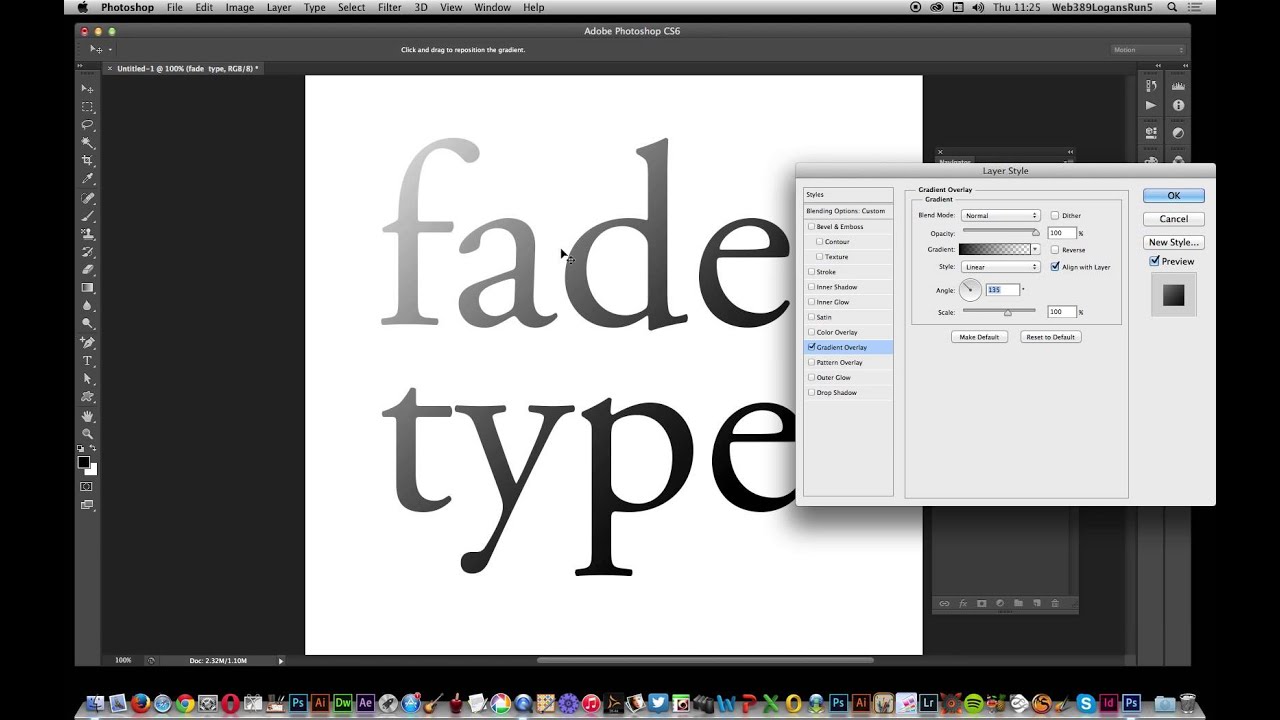This screenshot has width=1280, height=720.
Task: Open the Layer menu
Action: [279, 7]
